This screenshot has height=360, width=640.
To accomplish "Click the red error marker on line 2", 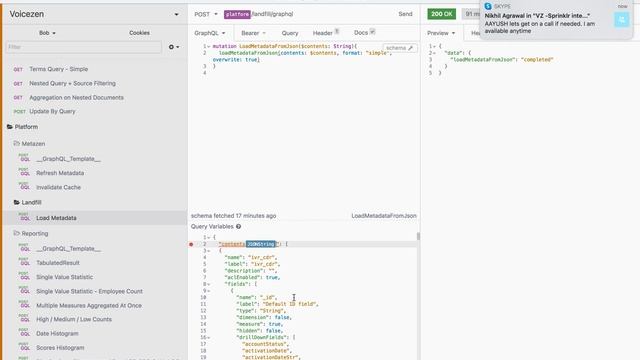I will click(x=191, y=244).
